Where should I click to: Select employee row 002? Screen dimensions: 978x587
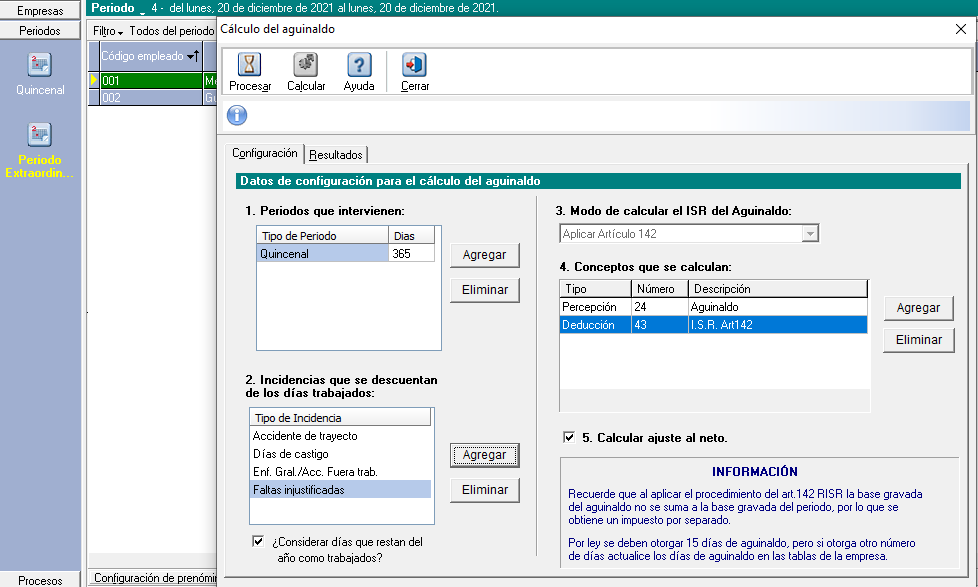point(152,98)
